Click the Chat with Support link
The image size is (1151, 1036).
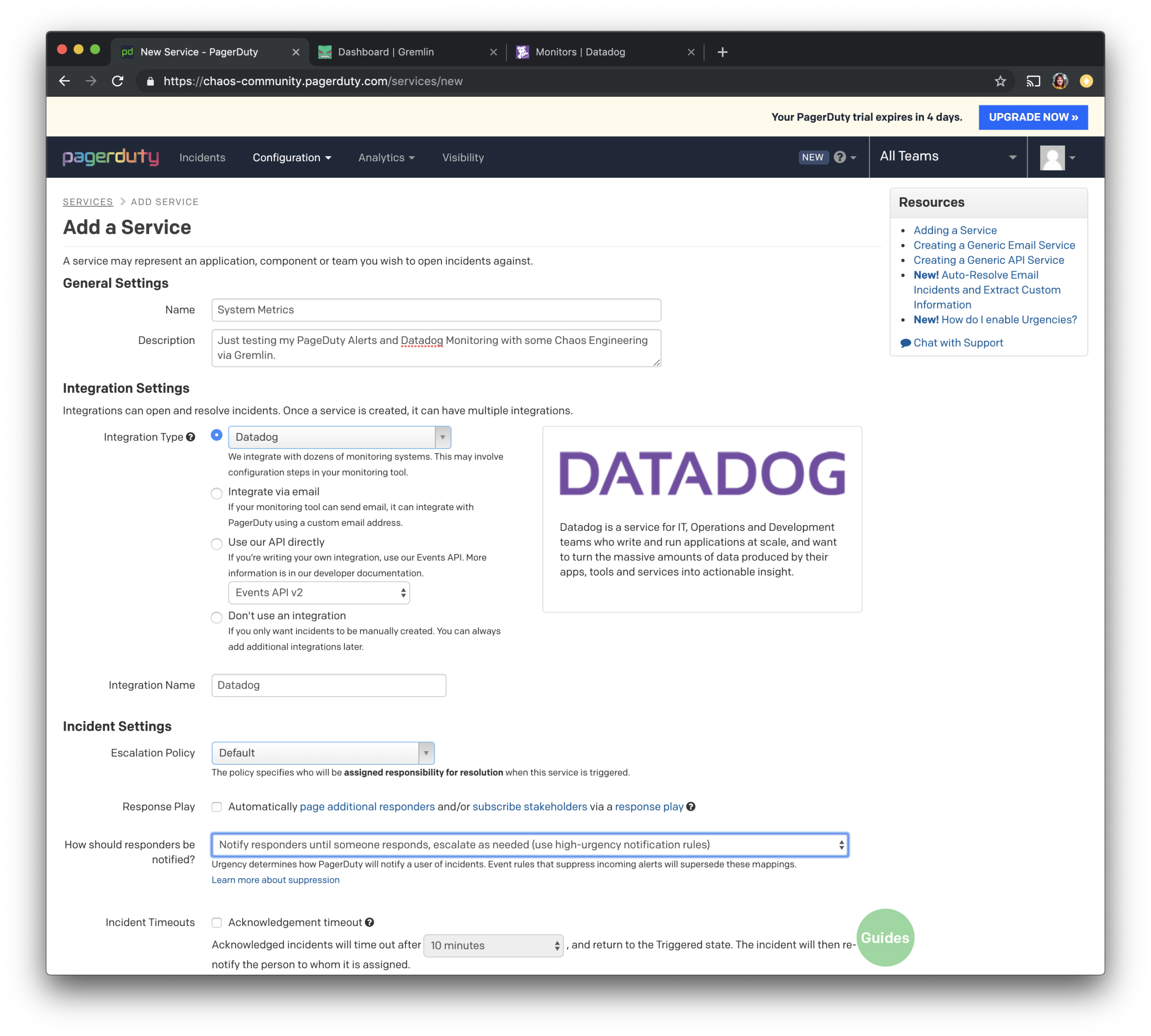coord(958,343)
